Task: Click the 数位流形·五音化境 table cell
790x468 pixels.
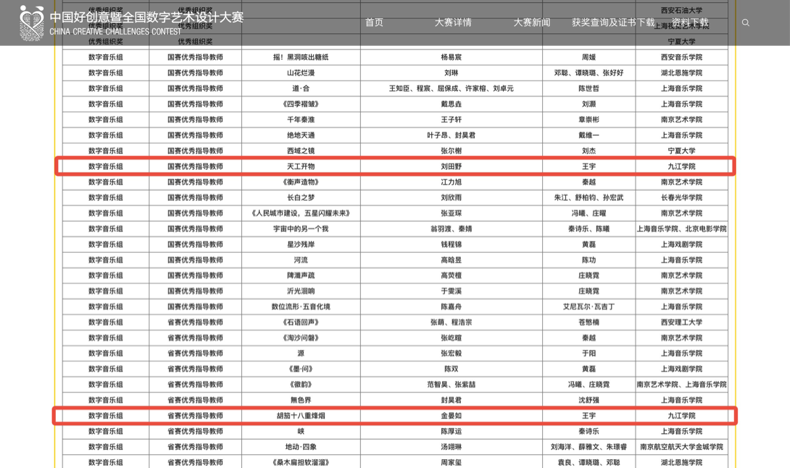Action: pos(300,307)
